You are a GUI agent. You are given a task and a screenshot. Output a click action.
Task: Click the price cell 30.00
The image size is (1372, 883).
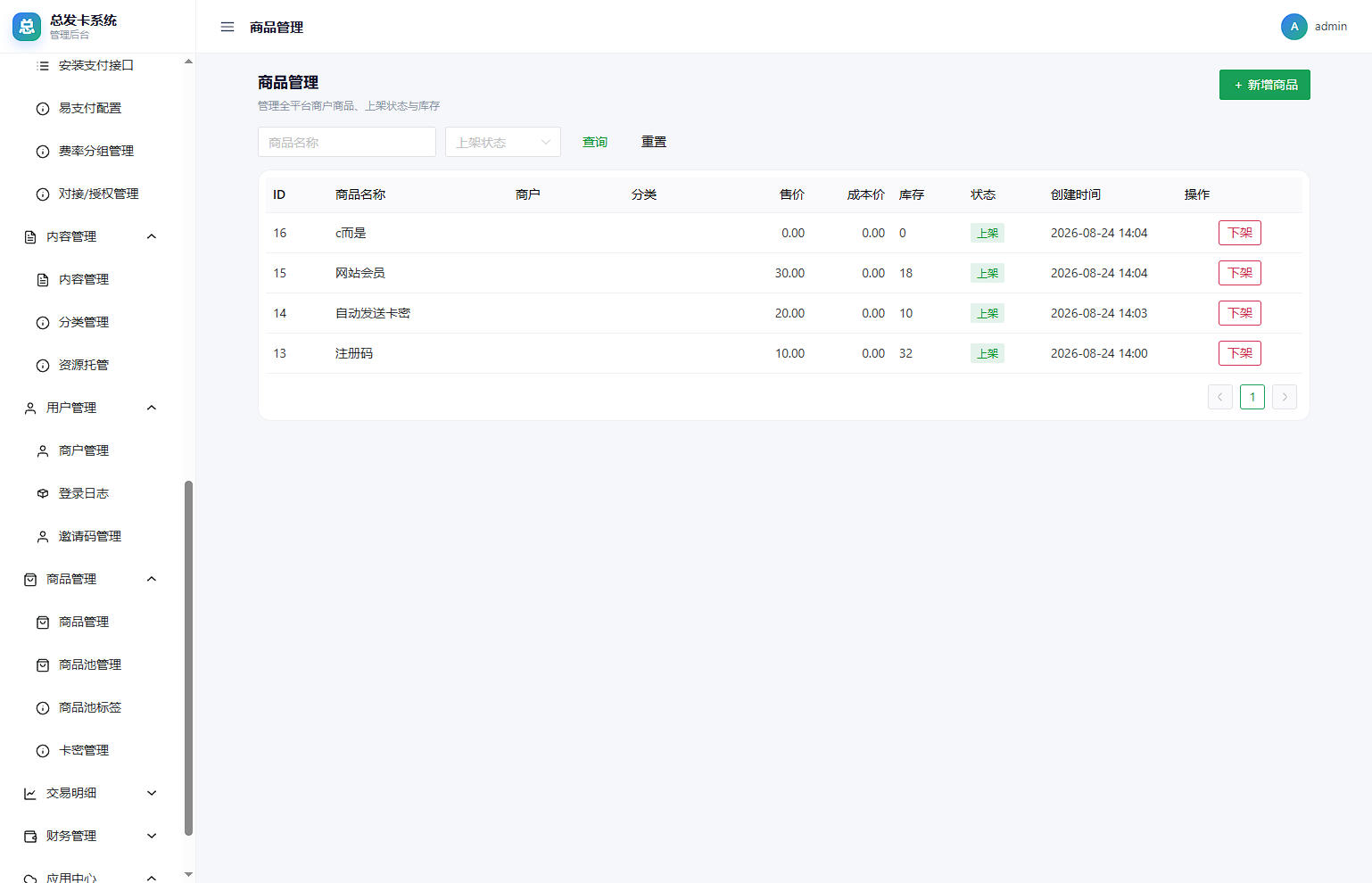click(x=789, y=273)
